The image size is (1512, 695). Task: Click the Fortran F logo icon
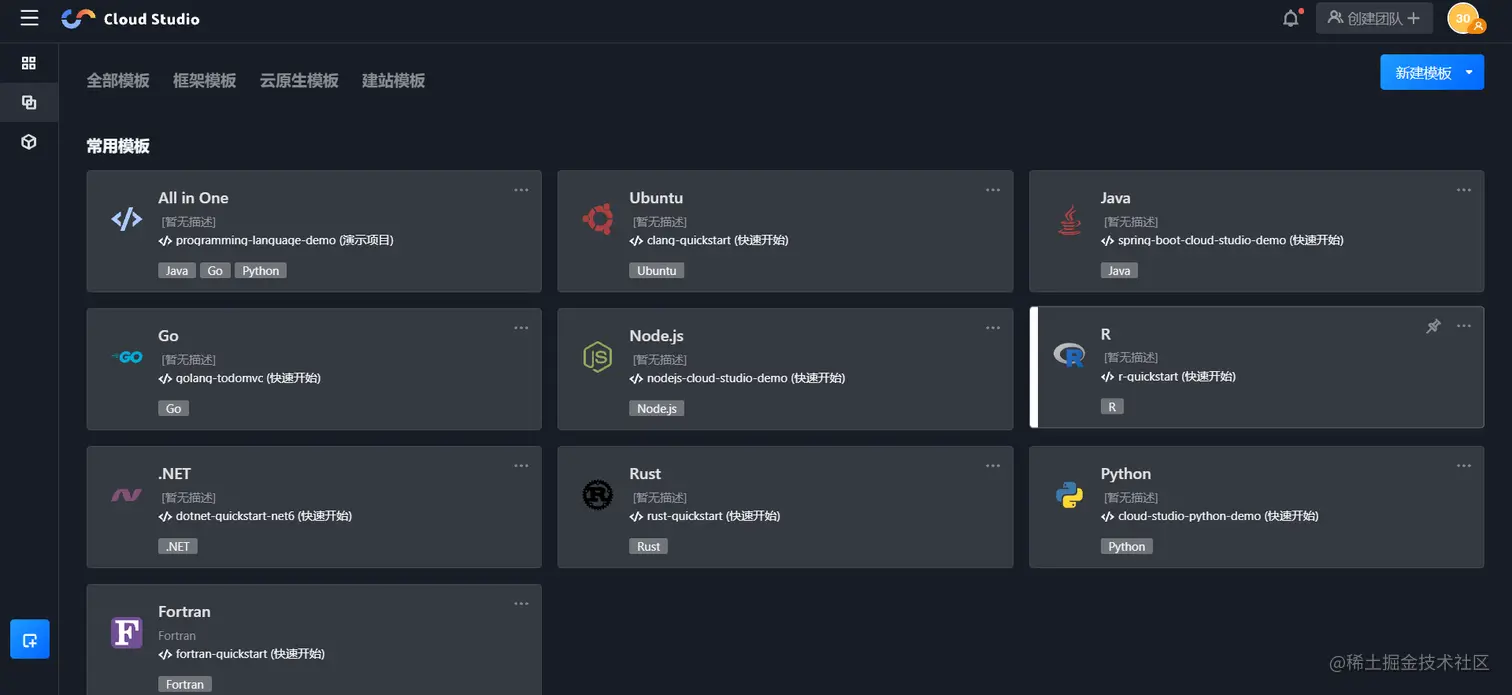tap(126, 633)
